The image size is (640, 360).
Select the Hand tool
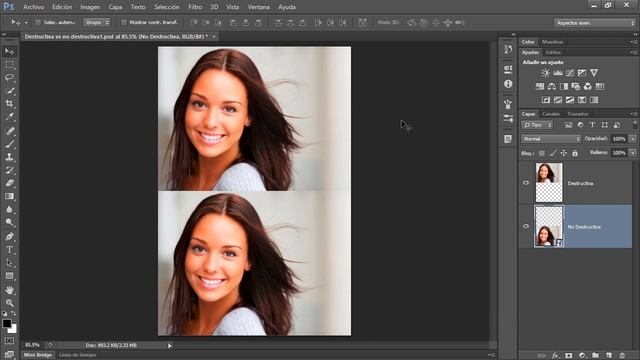coord(9,290)
